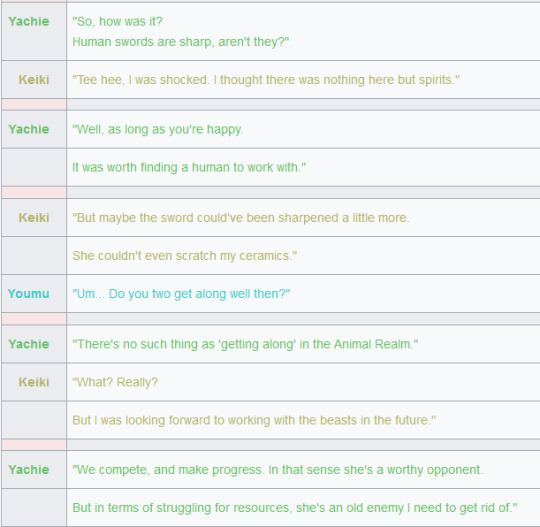Click the line about working with the beasts
Image resolution: width=540 pixels, height=527 pixels.
point(254,420)
